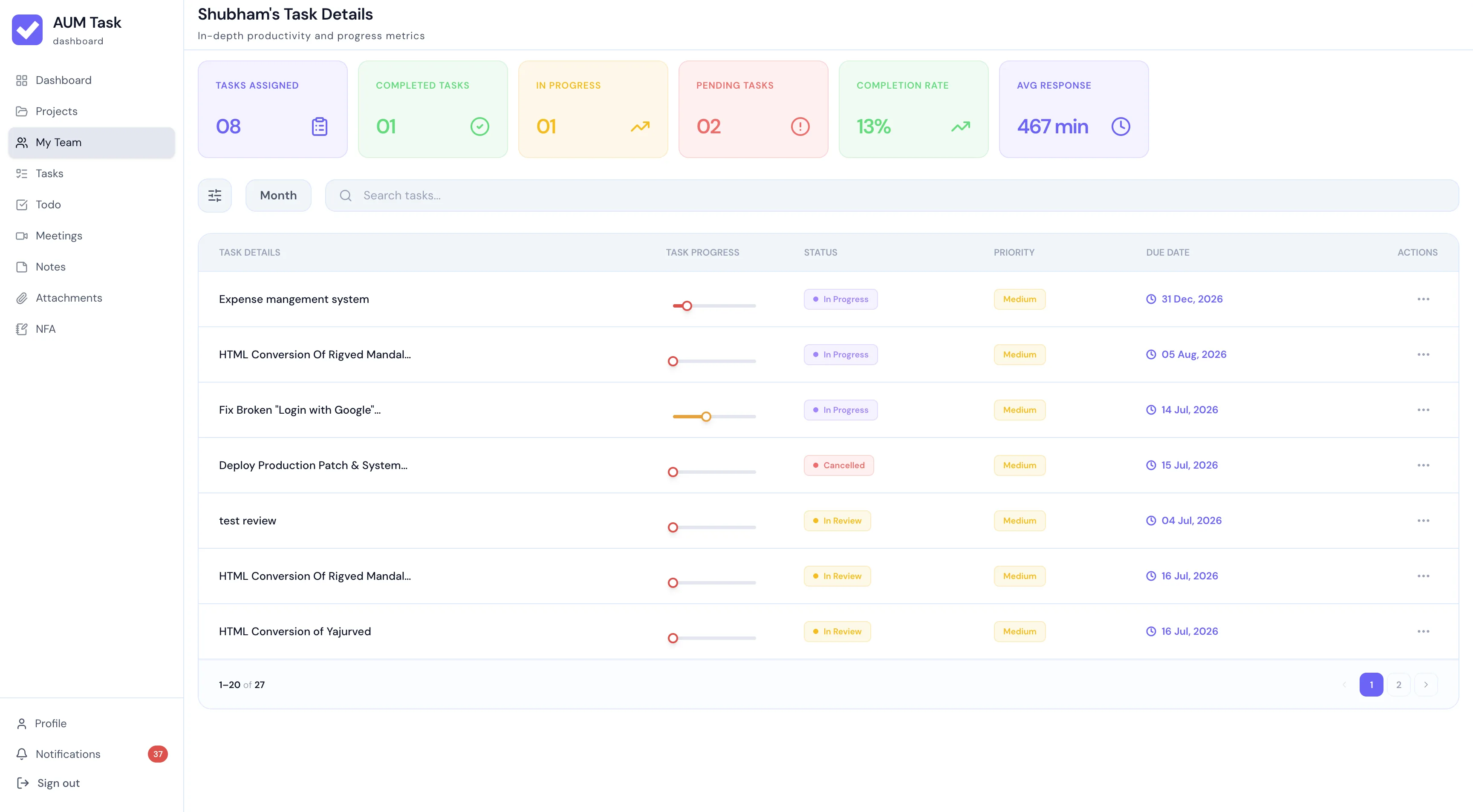
Task: Click the checkmark icon in Completed Tasks card
Action: (479, 126)
